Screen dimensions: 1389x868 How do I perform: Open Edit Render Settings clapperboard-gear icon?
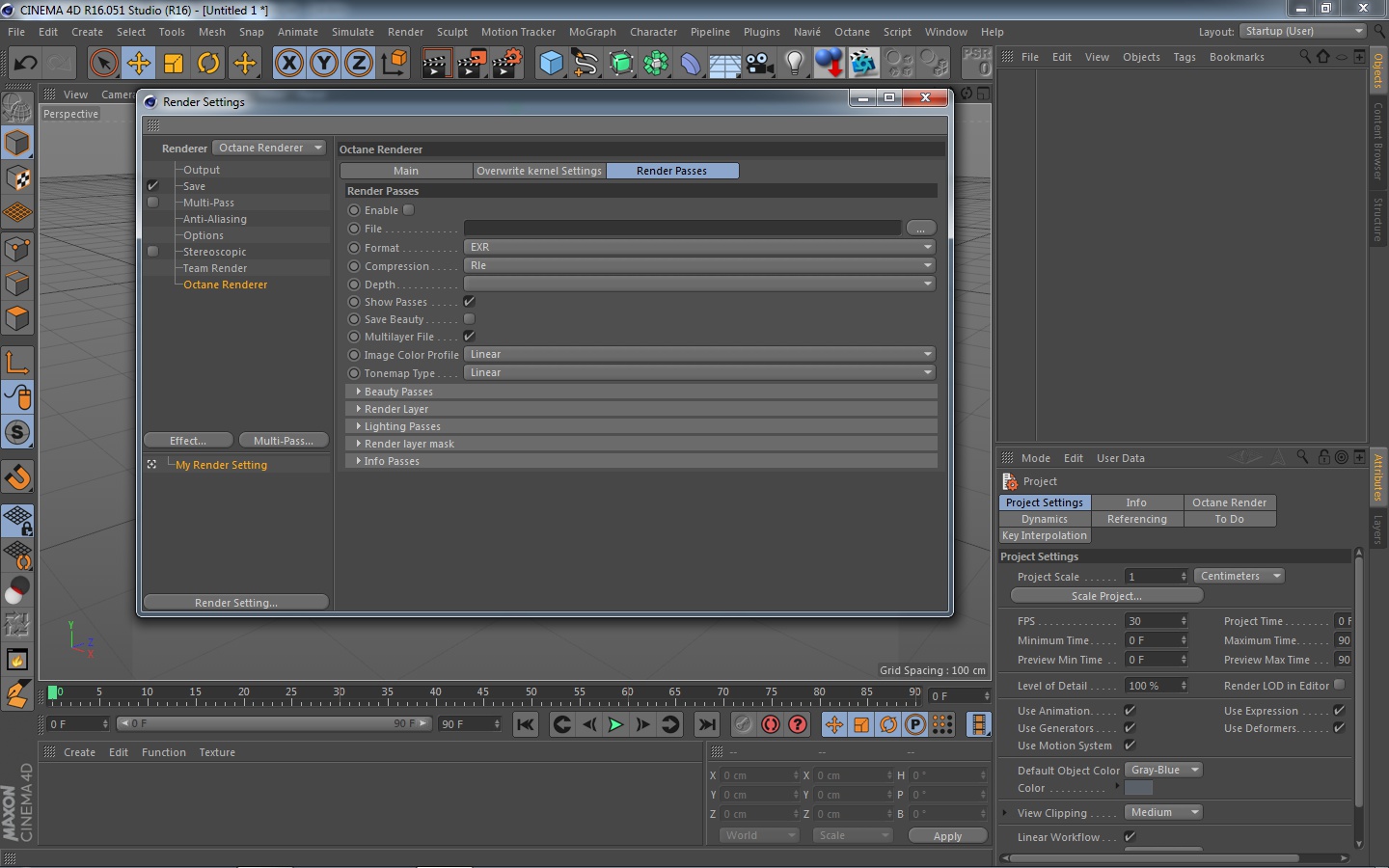(507, 64)
